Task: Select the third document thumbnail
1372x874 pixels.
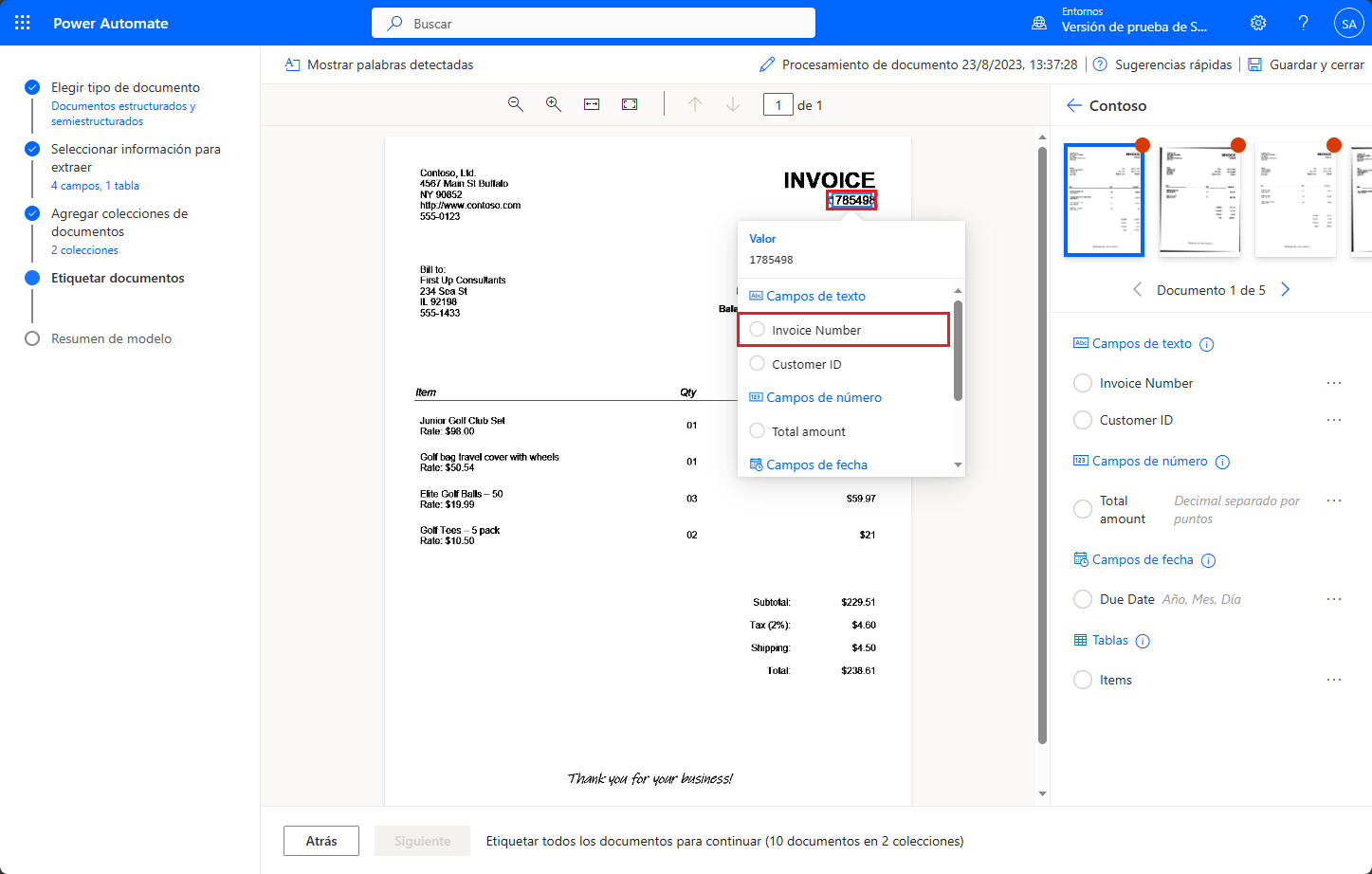Action: click(x=1295, y=200)
